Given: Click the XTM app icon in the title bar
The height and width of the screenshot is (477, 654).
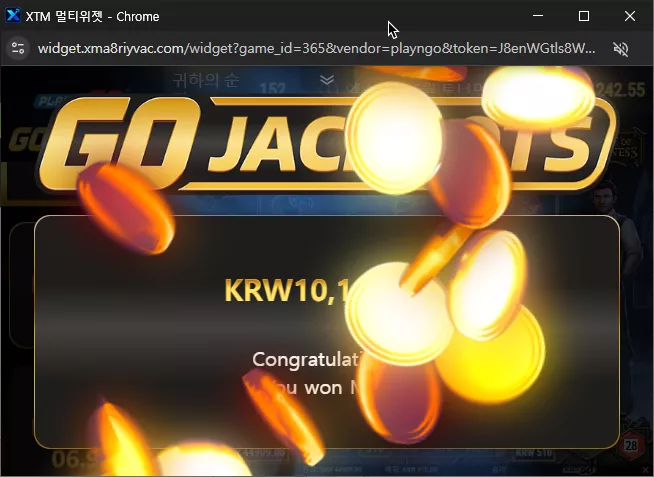Looking at the screenshot, I should click(13, 16).
